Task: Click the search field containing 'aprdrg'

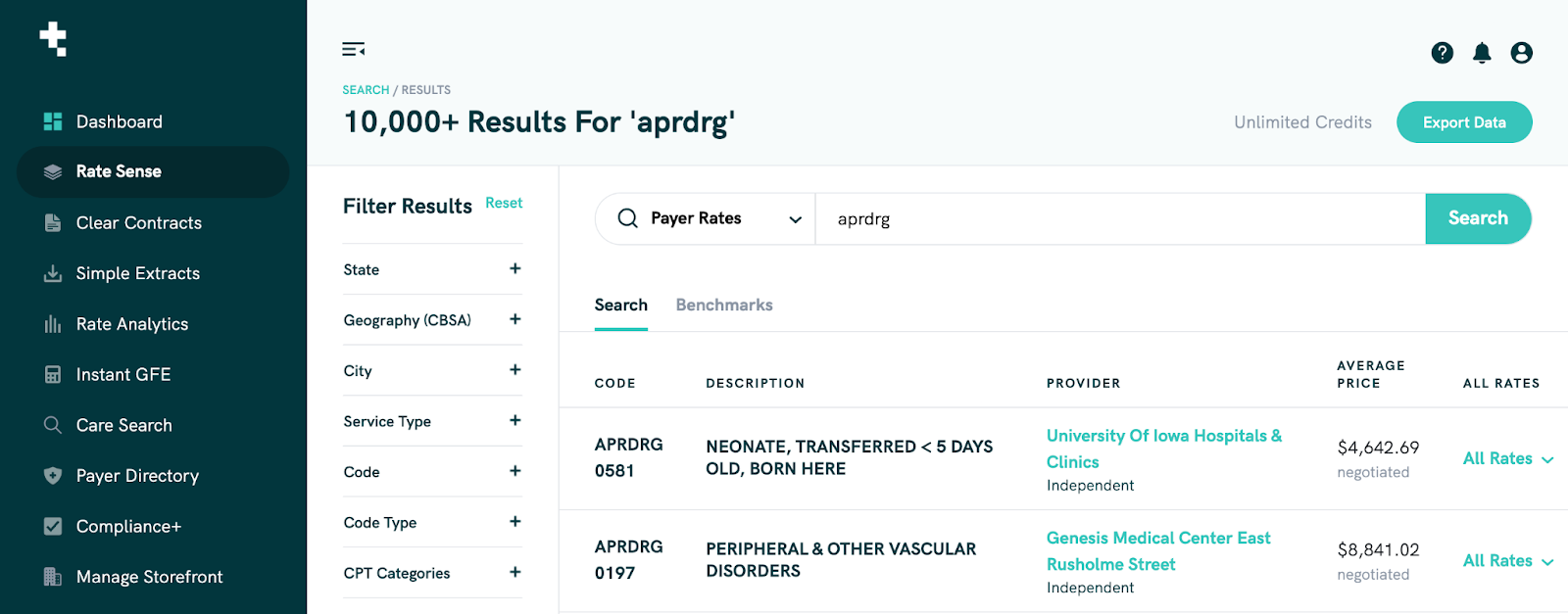Action: click(1117, 219)
